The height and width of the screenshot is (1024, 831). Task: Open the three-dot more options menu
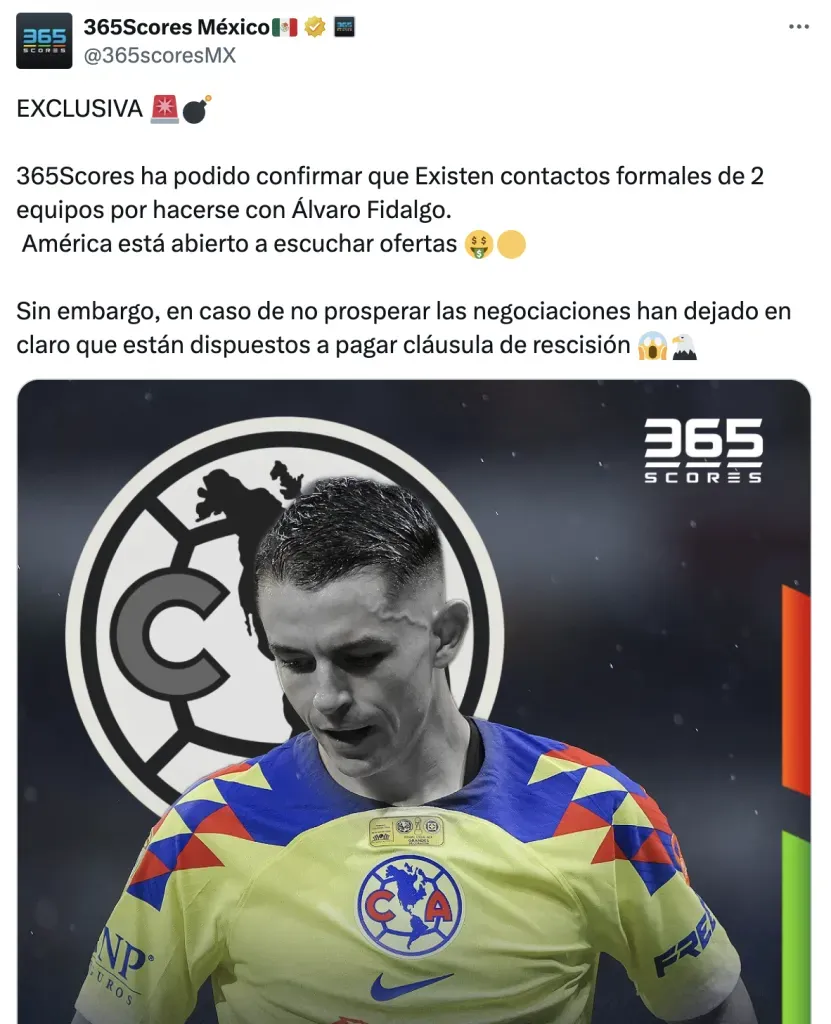[x=798, y=27]
